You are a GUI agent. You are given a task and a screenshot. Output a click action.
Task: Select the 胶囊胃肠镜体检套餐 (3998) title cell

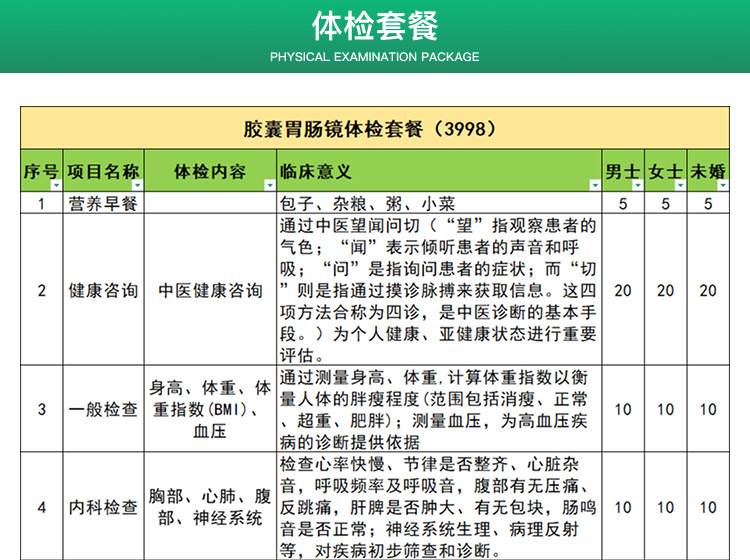375,128
